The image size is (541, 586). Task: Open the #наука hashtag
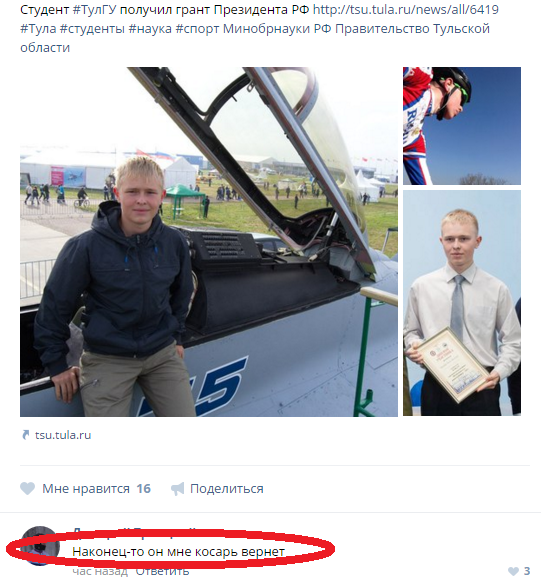[x=150, y=29]
